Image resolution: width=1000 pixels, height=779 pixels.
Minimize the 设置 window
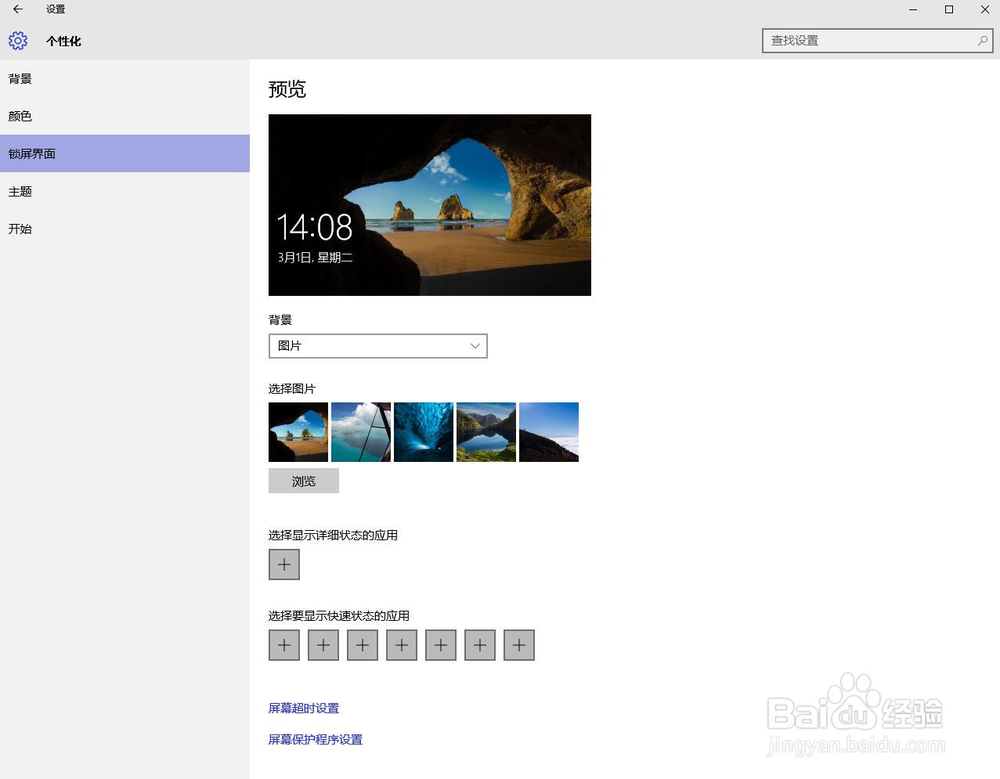[x=913, y=10]
